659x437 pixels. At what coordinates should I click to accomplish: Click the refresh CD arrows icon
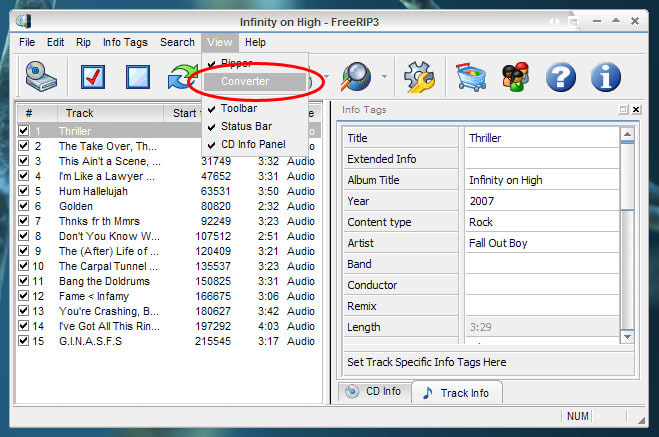click(182, 76)
